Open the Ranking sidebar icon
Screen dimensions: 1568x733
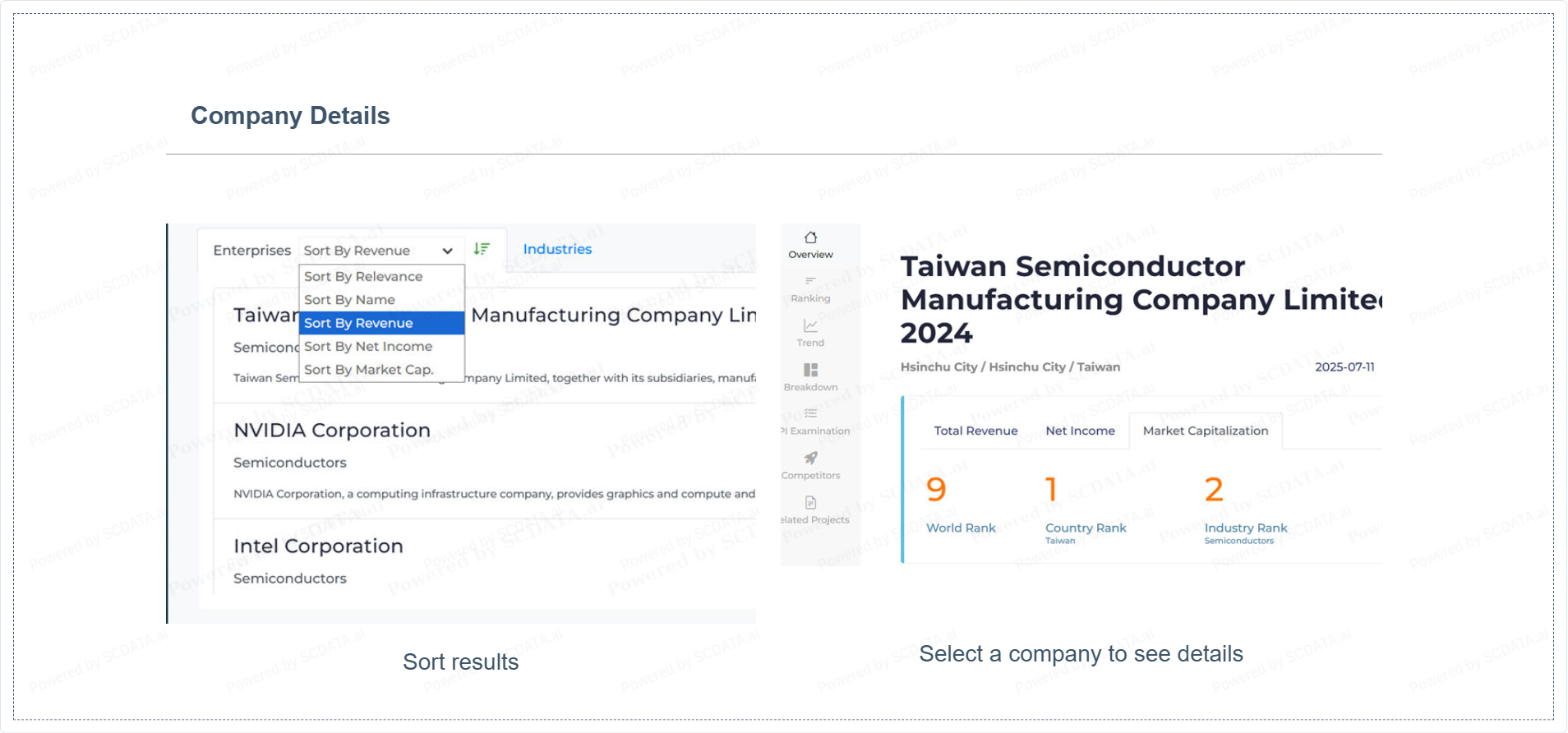pos(810,282)
